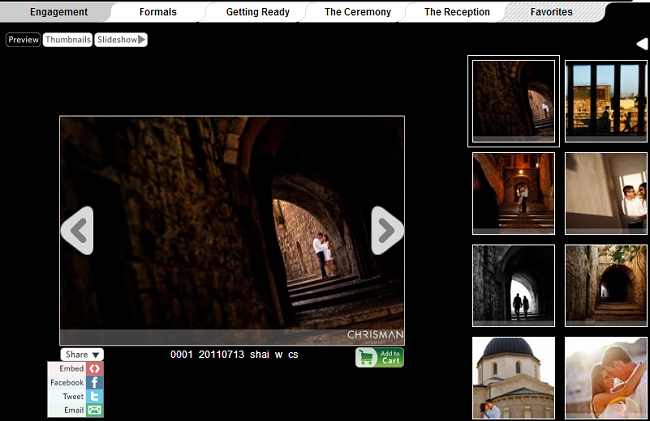Open the Formals gallery tab
This screenshot has height=421, width=650.
point(158,12)
